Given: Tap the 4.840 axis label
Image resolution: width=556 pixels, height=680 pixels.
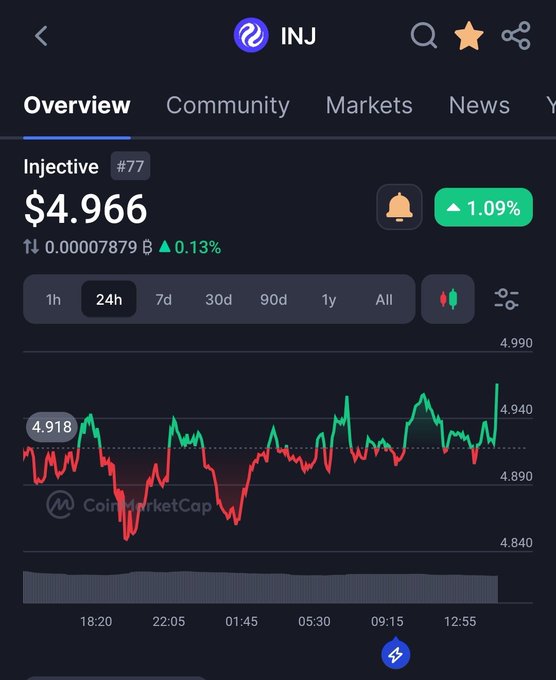Looking at the screenshot, I should pyautogui.click(x=516, y=543).
